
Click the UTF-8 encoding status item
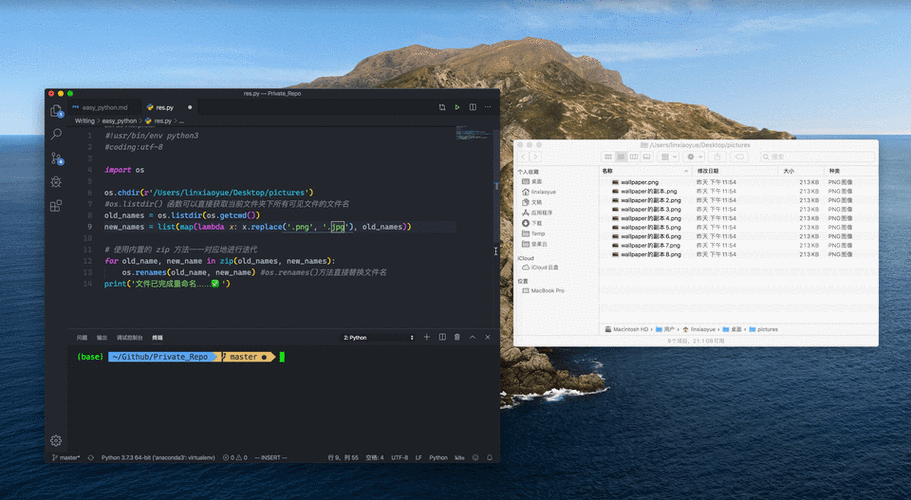coord(399,458)
